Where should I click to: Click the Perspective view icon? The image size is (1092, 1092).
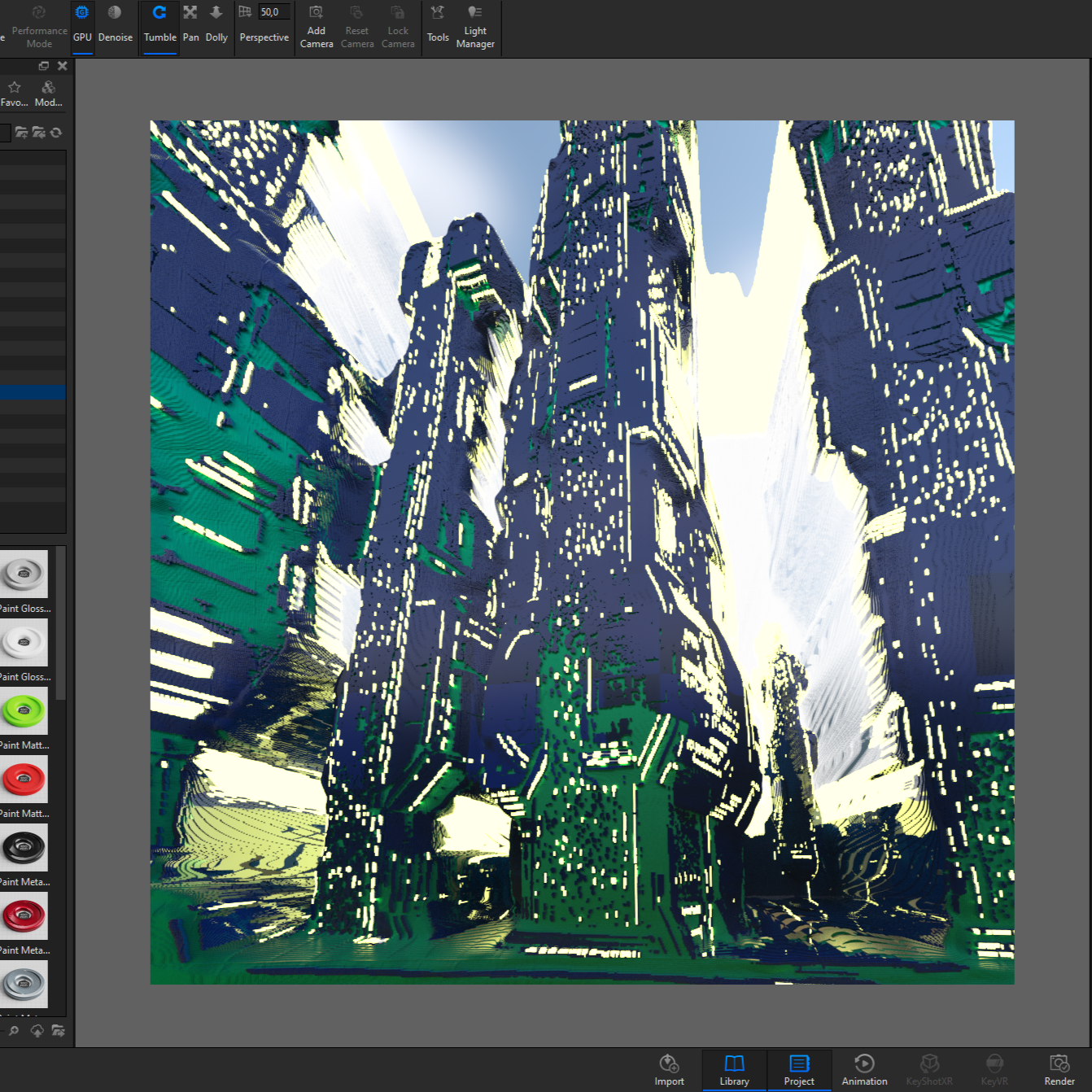pyautogui.click(x=245, y=11)
